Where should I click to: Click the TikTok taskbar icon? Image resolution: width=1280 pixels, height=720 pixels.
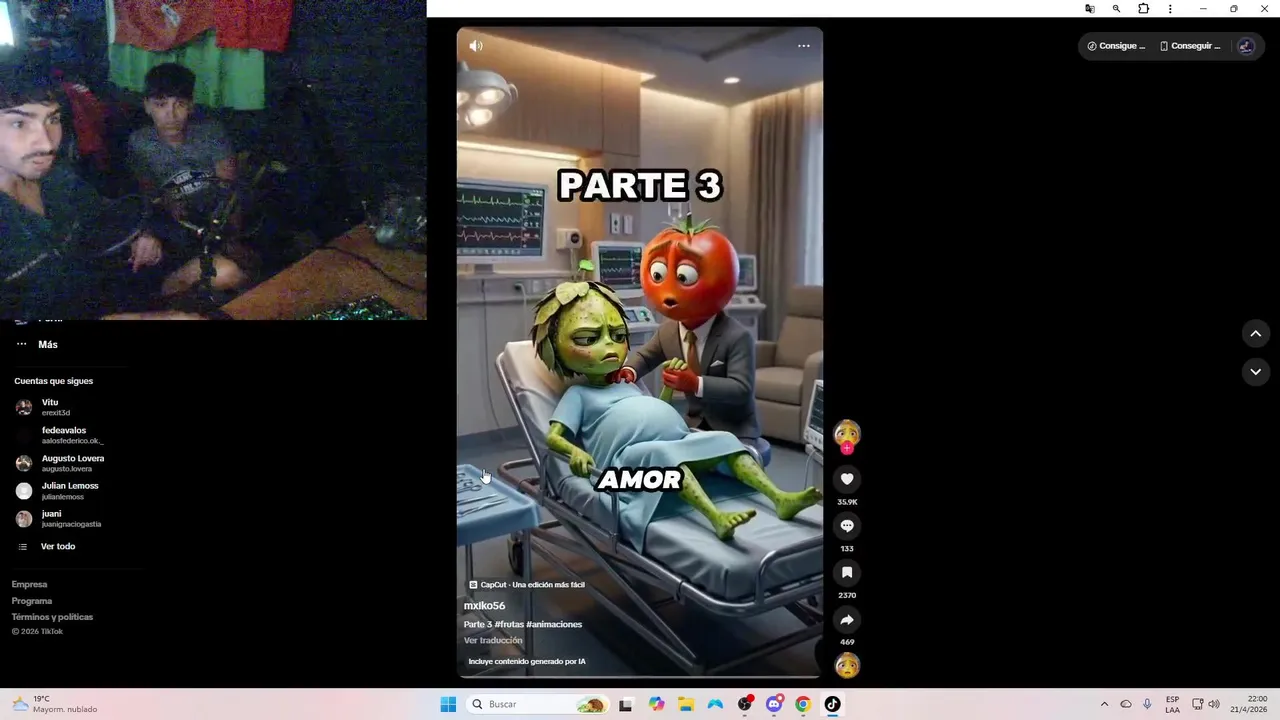coord(832,704)
